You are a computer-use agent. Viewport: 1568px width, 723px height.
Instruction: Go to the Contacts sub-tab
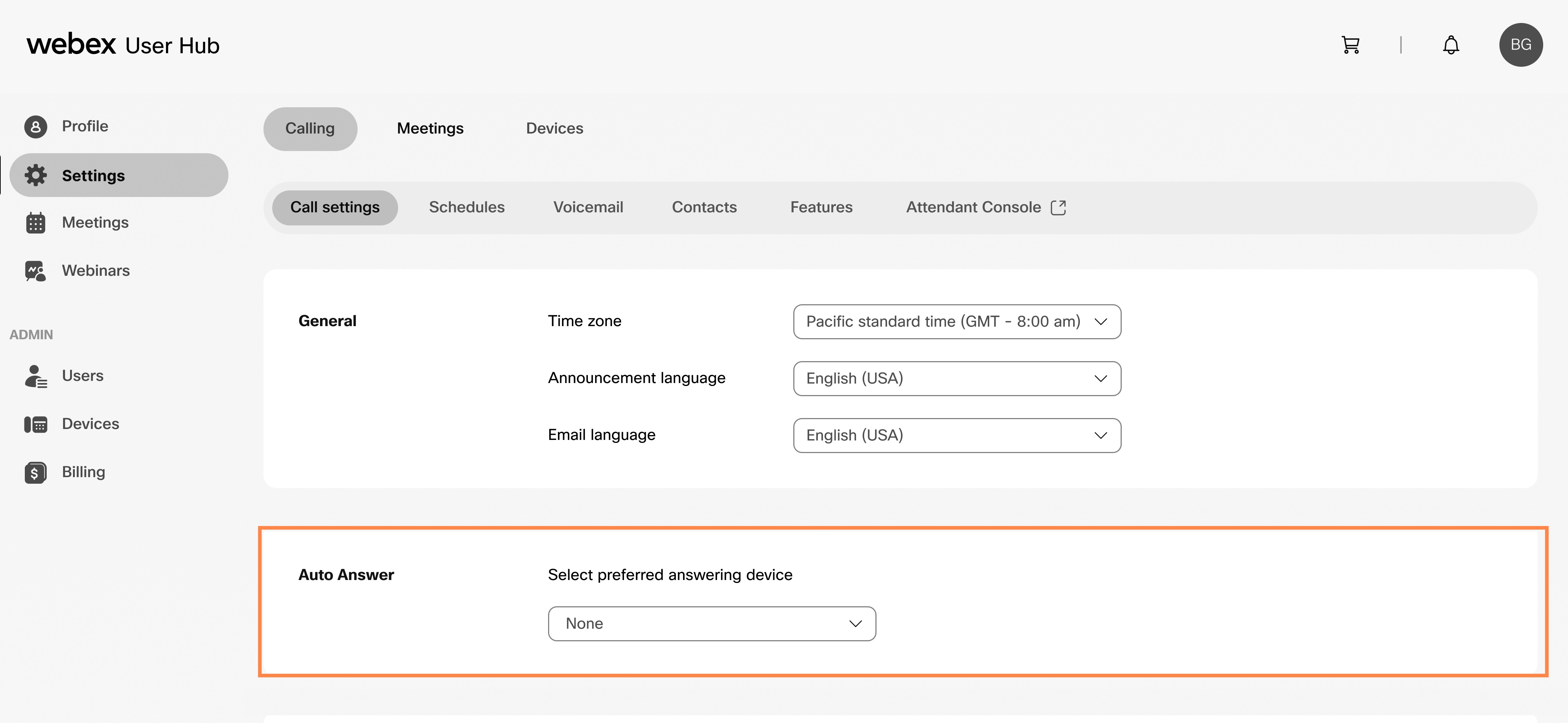pos(704,208)
